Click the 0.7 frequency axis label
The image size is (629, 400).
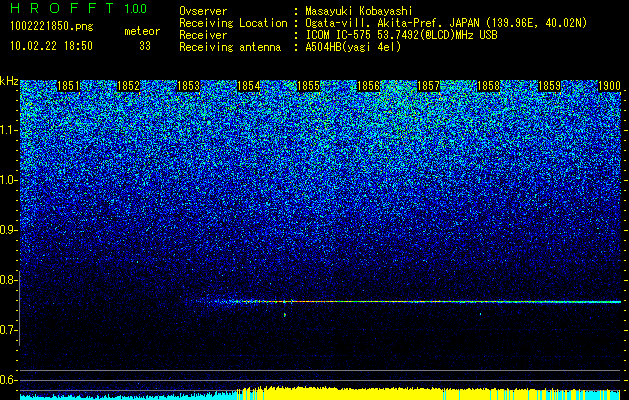[x=8, y=330]
